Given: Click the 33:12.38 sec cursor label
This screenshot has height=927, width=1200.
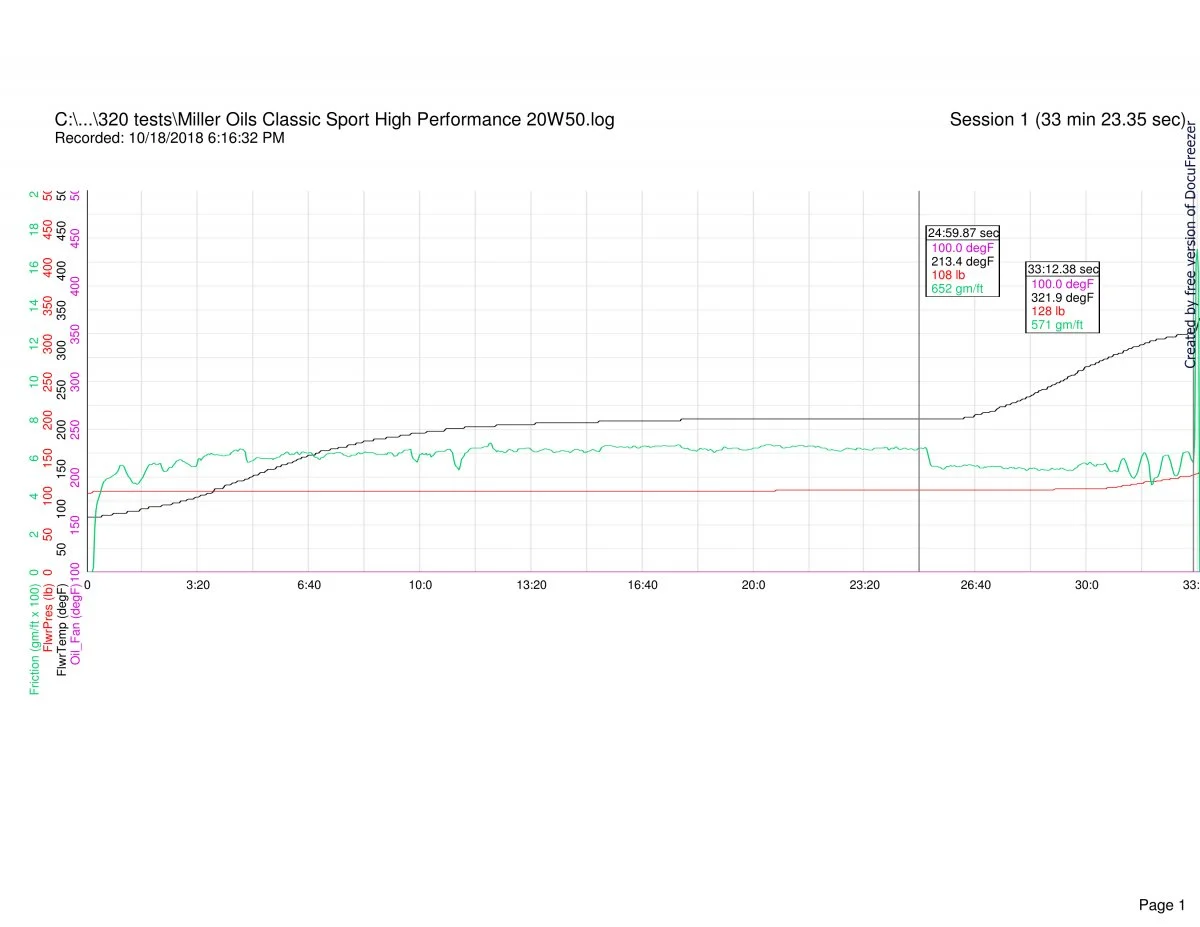Looking at the screenshot, I should tap(1062, 269).
